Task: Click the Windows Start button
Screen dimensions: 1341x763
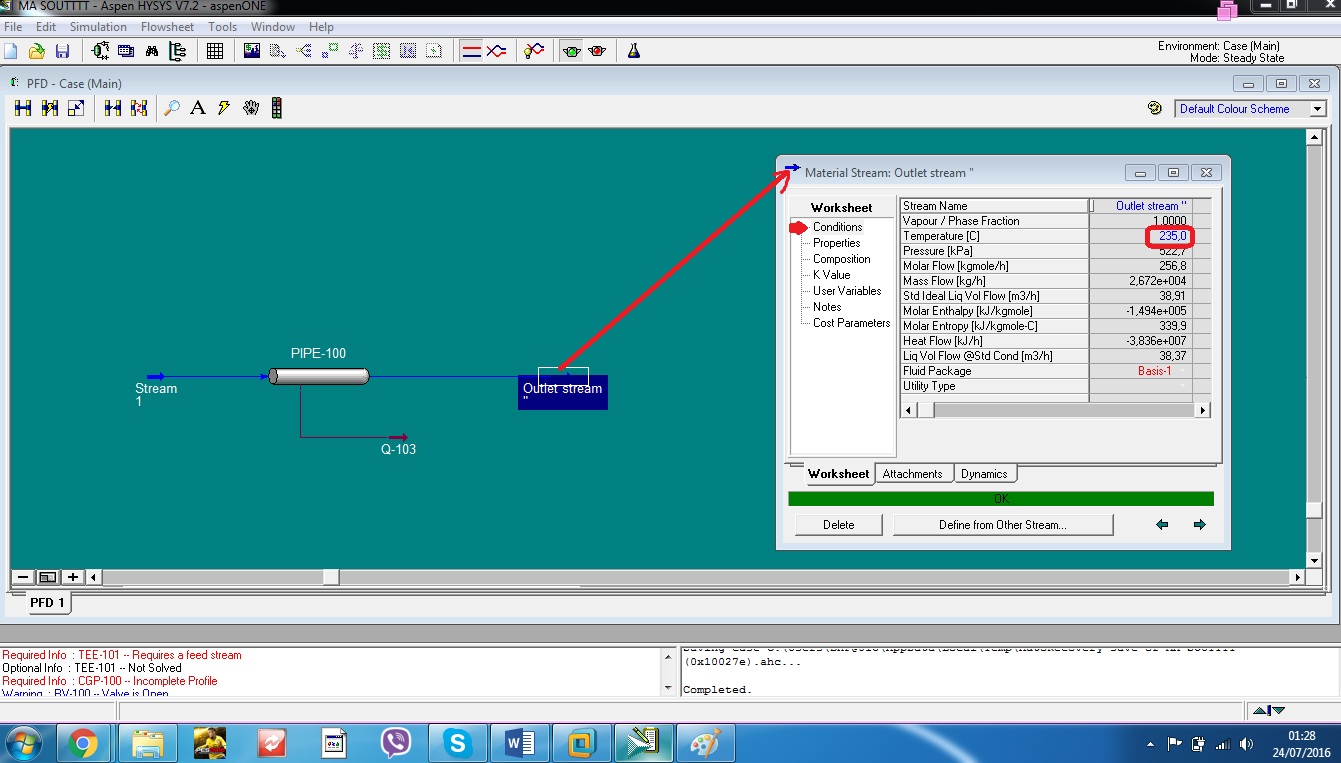Action: pos(23,743)
